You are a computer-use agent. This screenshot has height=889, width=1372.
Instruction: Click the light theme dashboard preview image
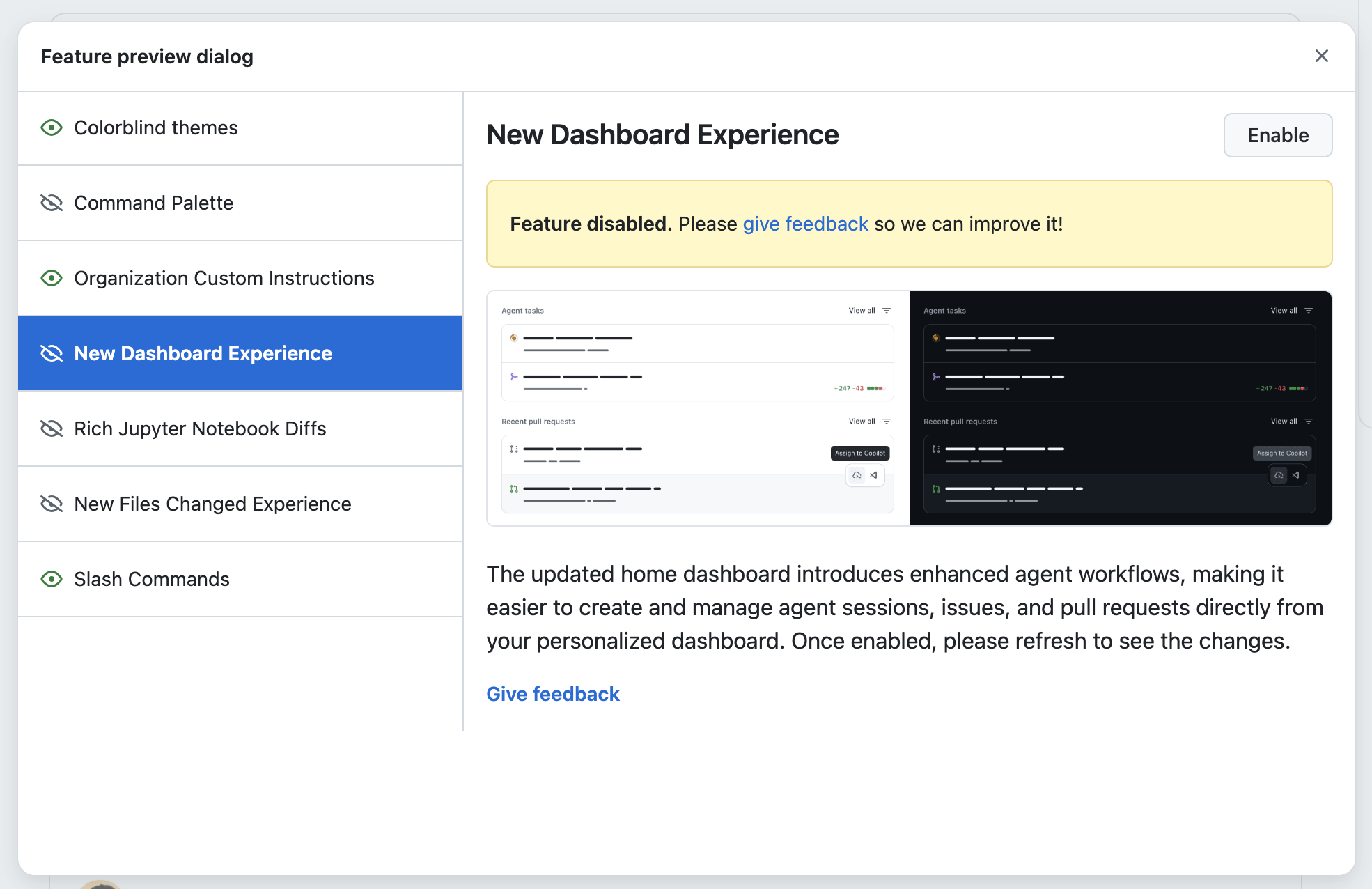[698, 408]
